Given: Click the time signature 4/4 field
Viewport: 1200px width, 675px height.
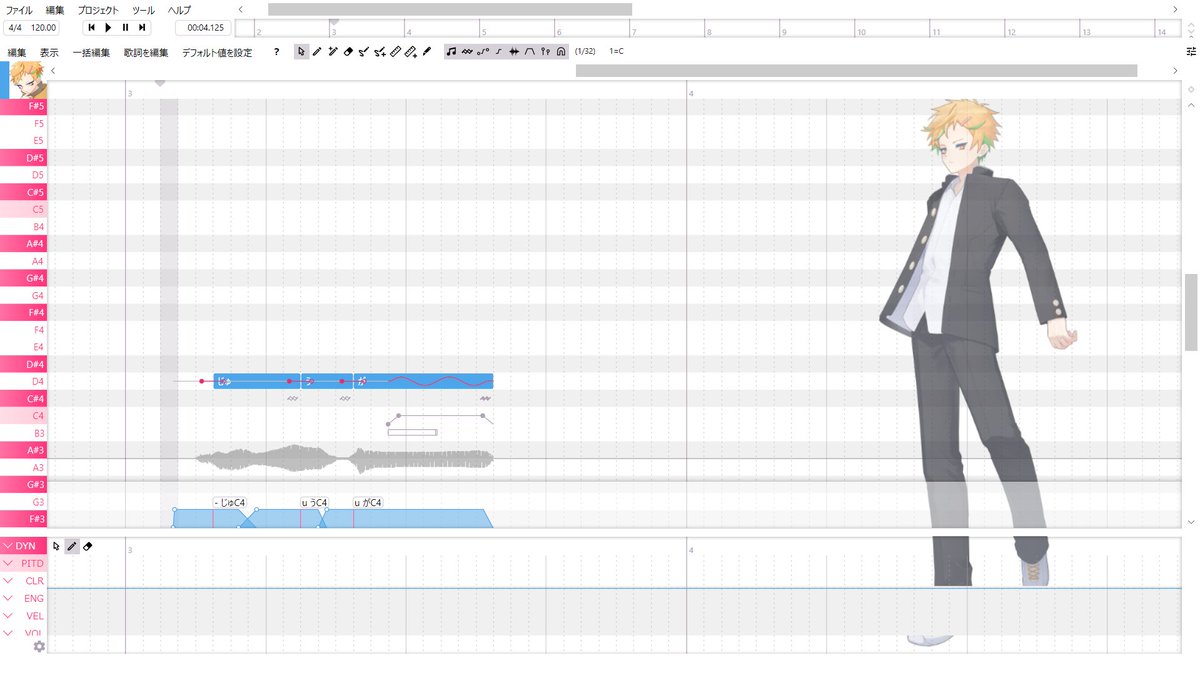Looking at the screenshot, I should coord(15,28).
